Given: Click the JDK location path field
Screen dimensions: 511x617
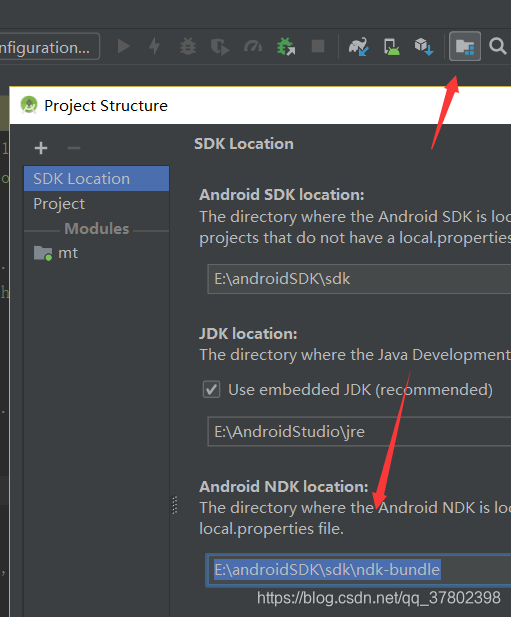Looking at the screenshot, I should [x=359, y=432].
